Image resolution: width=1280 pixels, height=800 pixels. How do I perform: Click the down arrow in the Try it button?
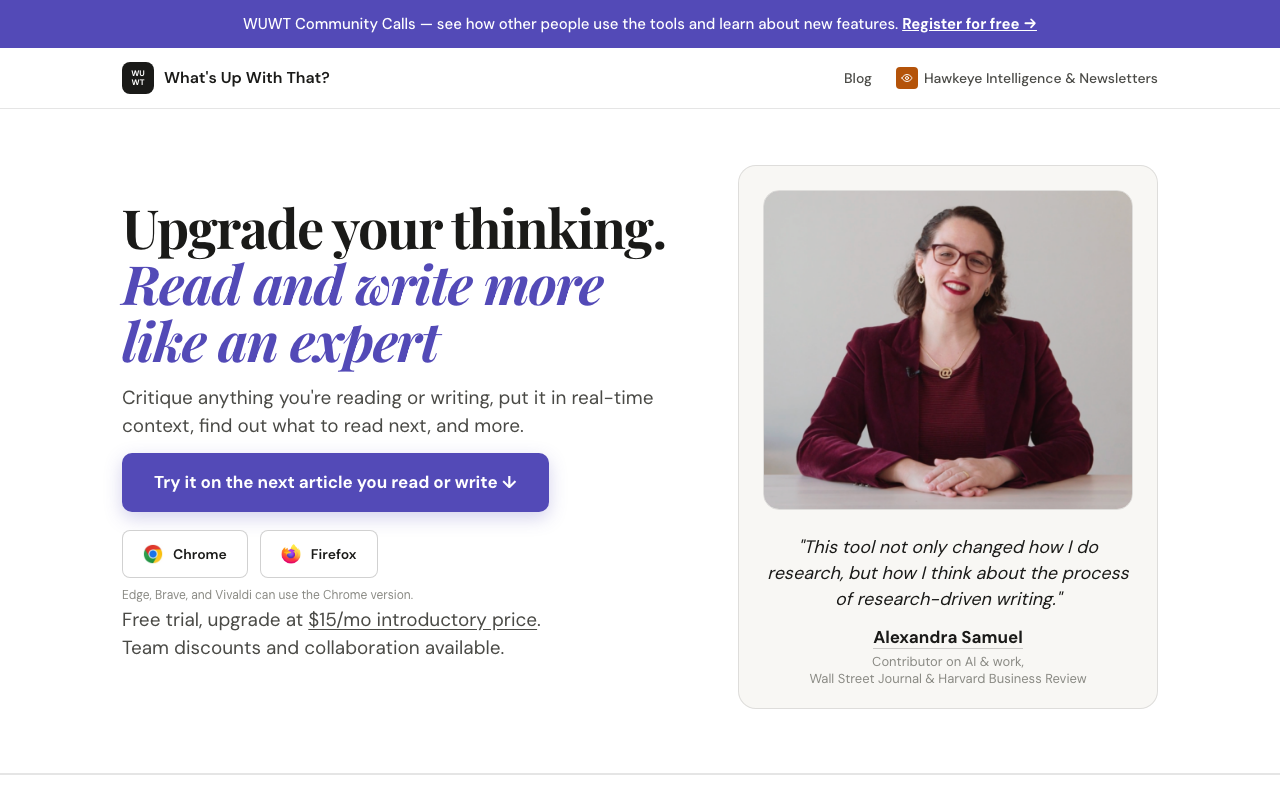coord(509,482)
